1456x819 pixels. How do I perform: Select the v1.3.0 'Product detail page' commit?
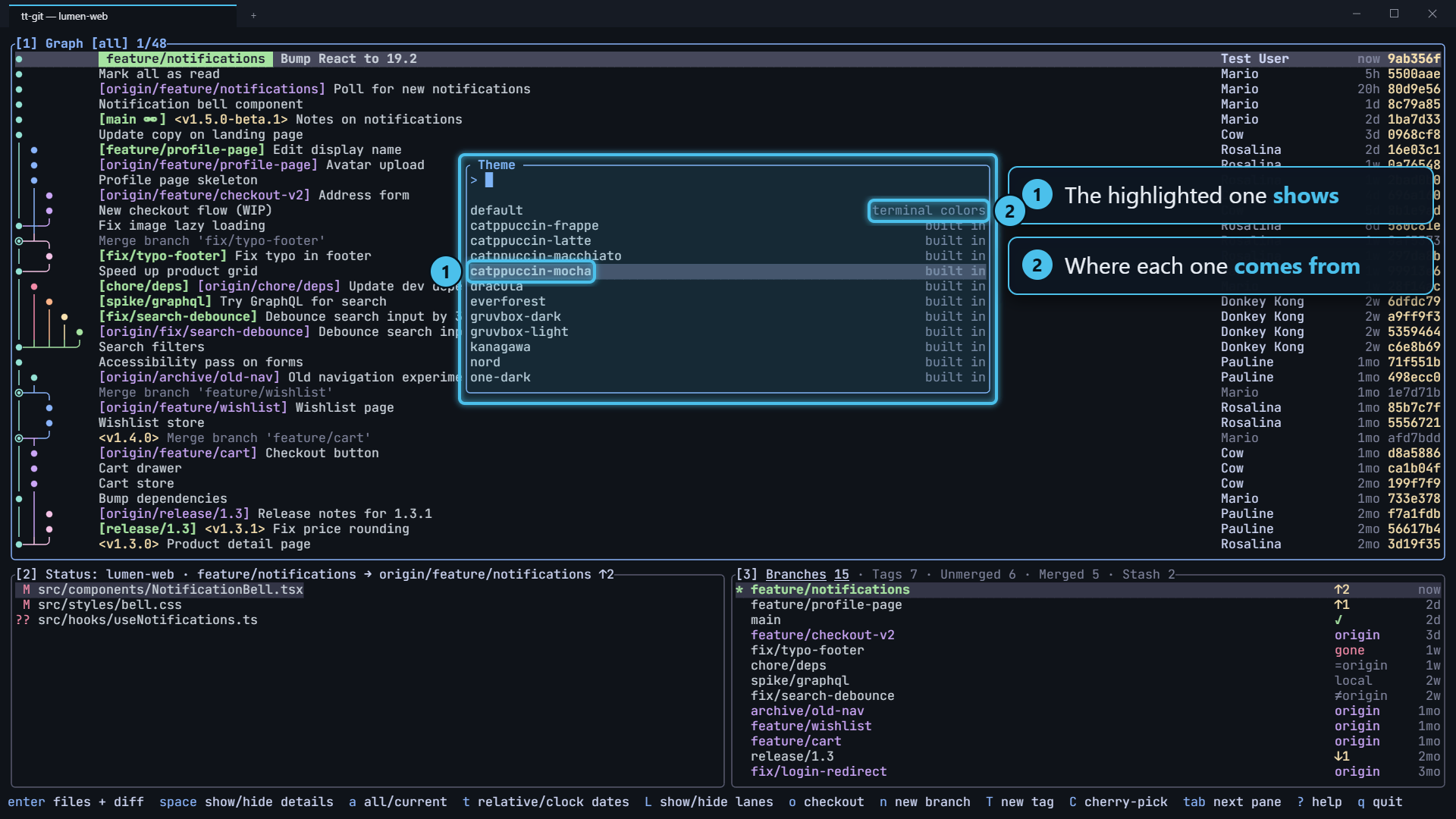click(x=728, y=544)
